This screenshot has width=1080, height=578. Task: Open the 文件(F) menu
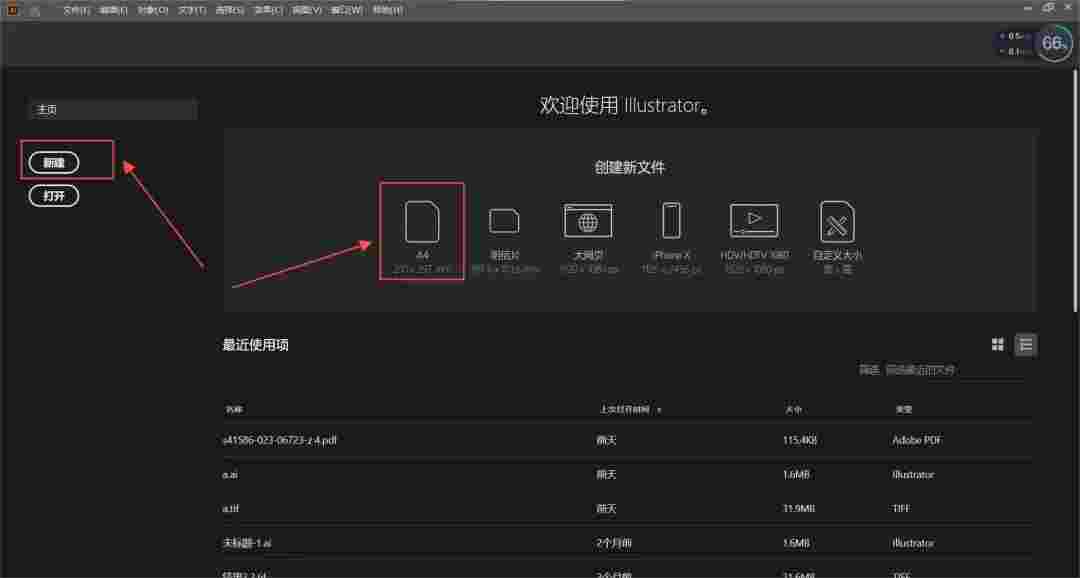coord(76,10)
